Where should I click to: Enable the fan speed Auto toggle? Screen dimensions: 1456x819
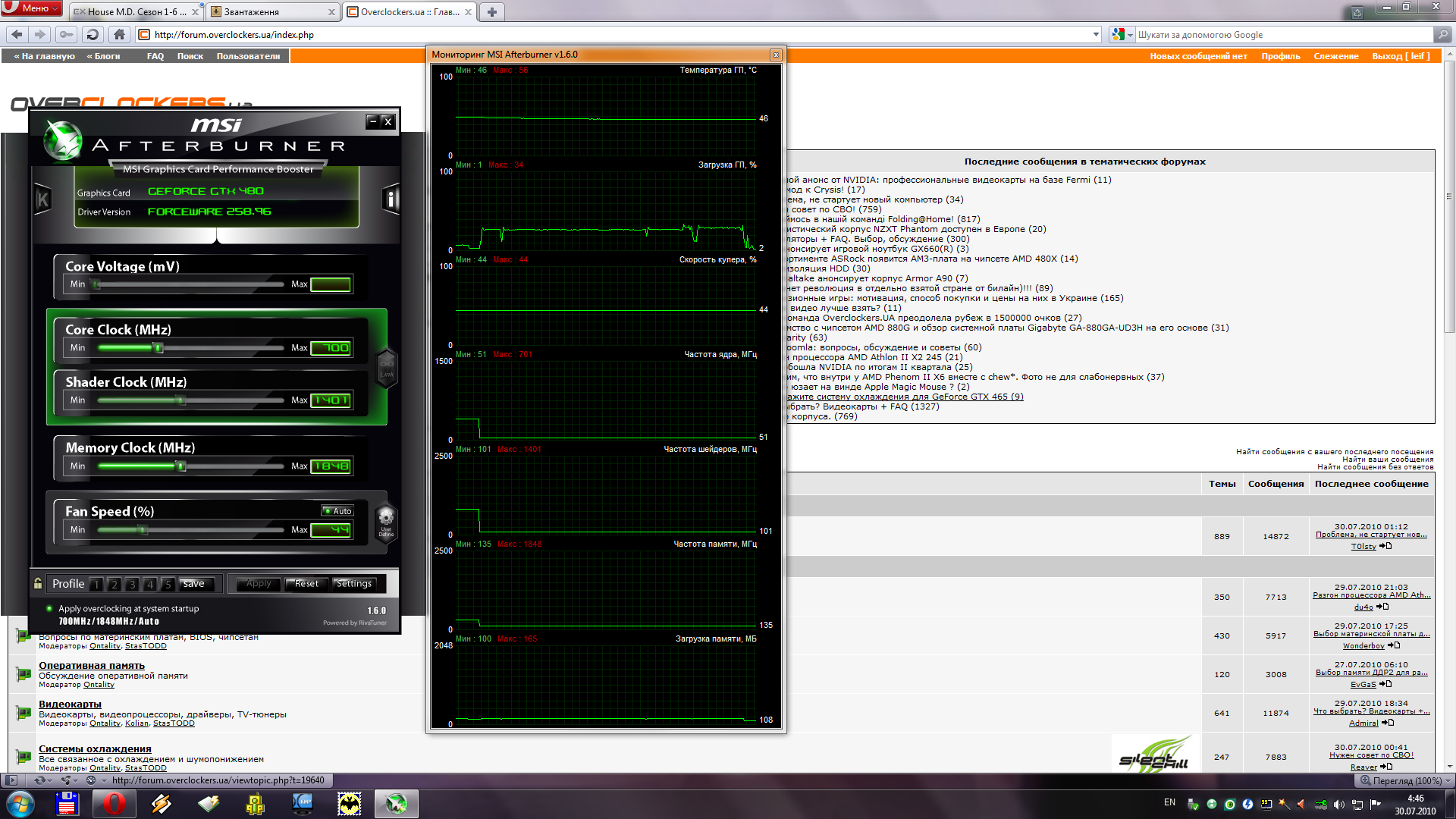tap(337, 511)
